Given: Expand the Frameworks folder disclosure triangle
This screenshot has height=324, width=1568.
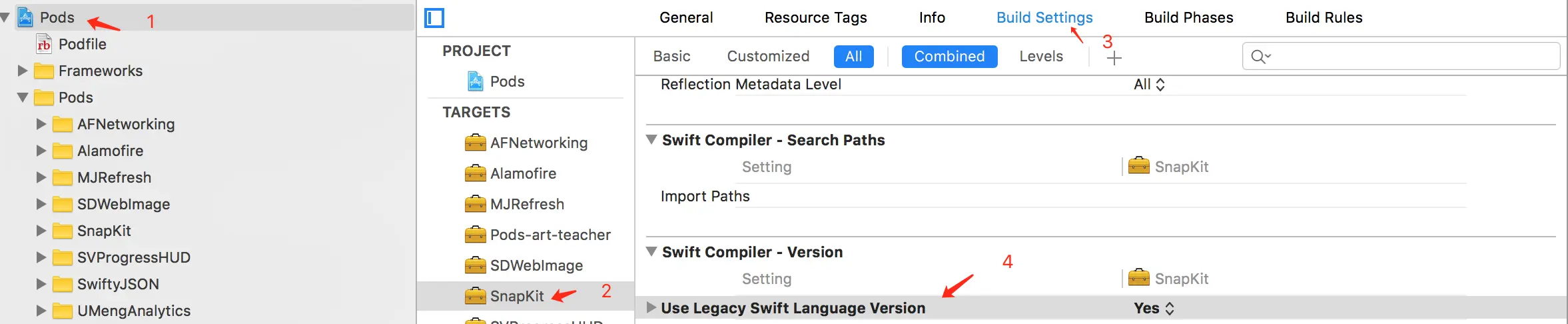Looking at the screenshot, I should click(23, 71).
